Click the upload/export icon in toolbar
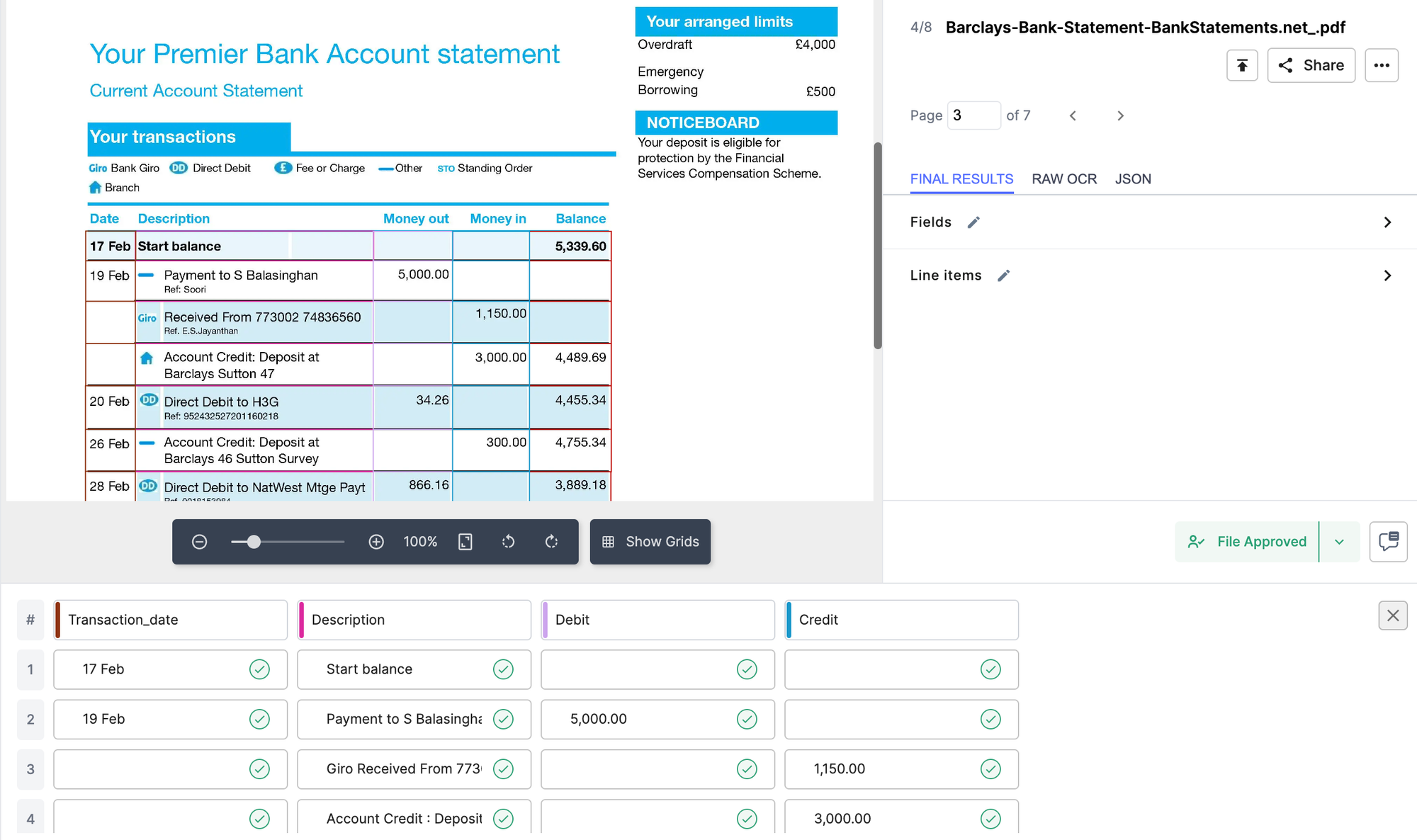The image size is (1417, 840). click(1243, 66)
